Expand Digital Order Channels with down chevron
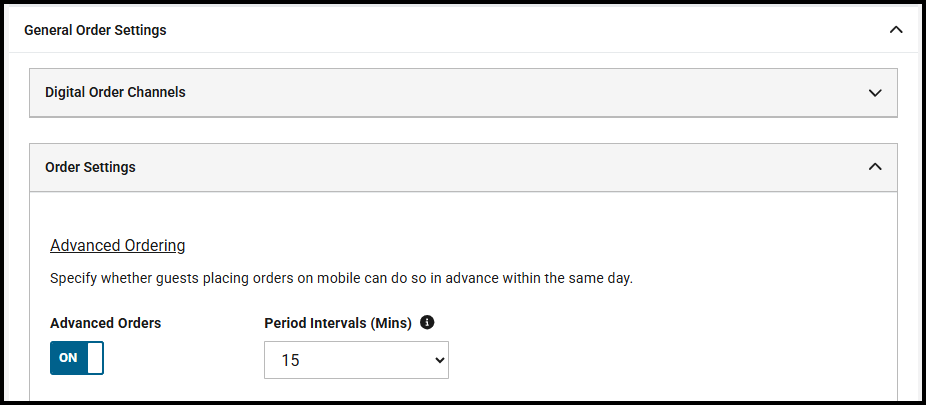The width and height of the screenshot is (926, 405). 875,93
